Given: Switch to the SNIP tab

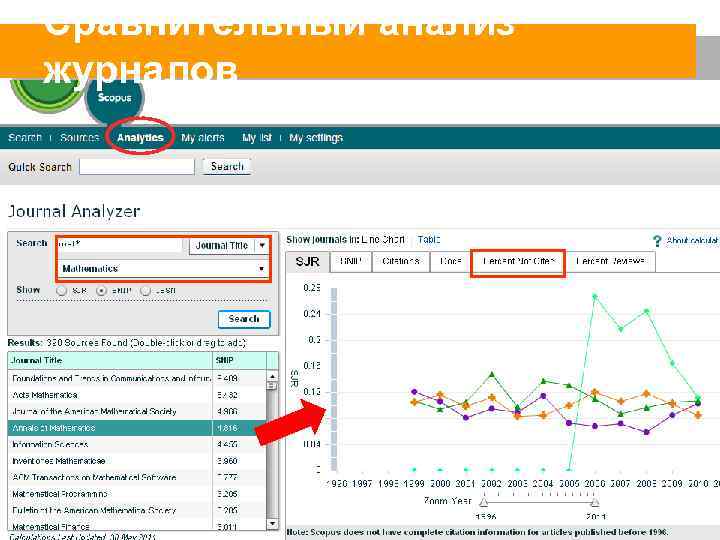Looking at the screenshot, I should [x=351, y=262].
